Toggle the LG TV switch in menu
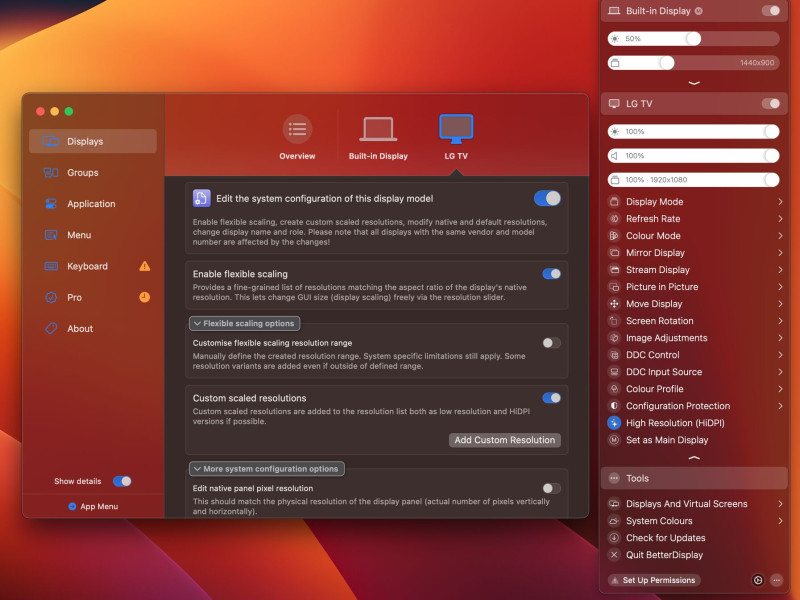This screenshot has width=800, height=600. click(771, 104)
